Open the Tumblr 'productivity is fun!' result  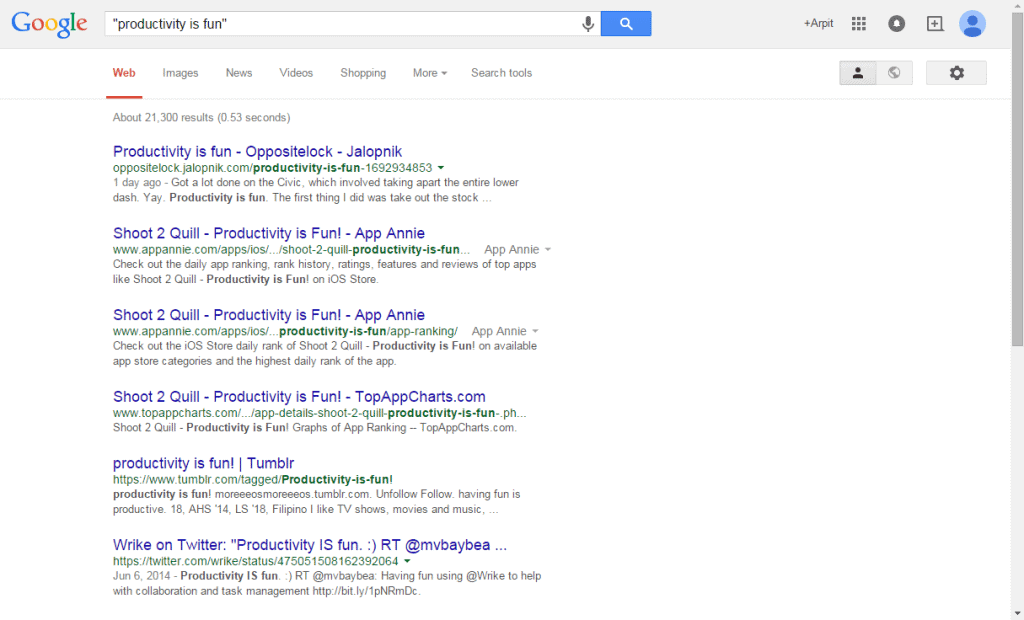pyautogui.click(x=203, y=463)
